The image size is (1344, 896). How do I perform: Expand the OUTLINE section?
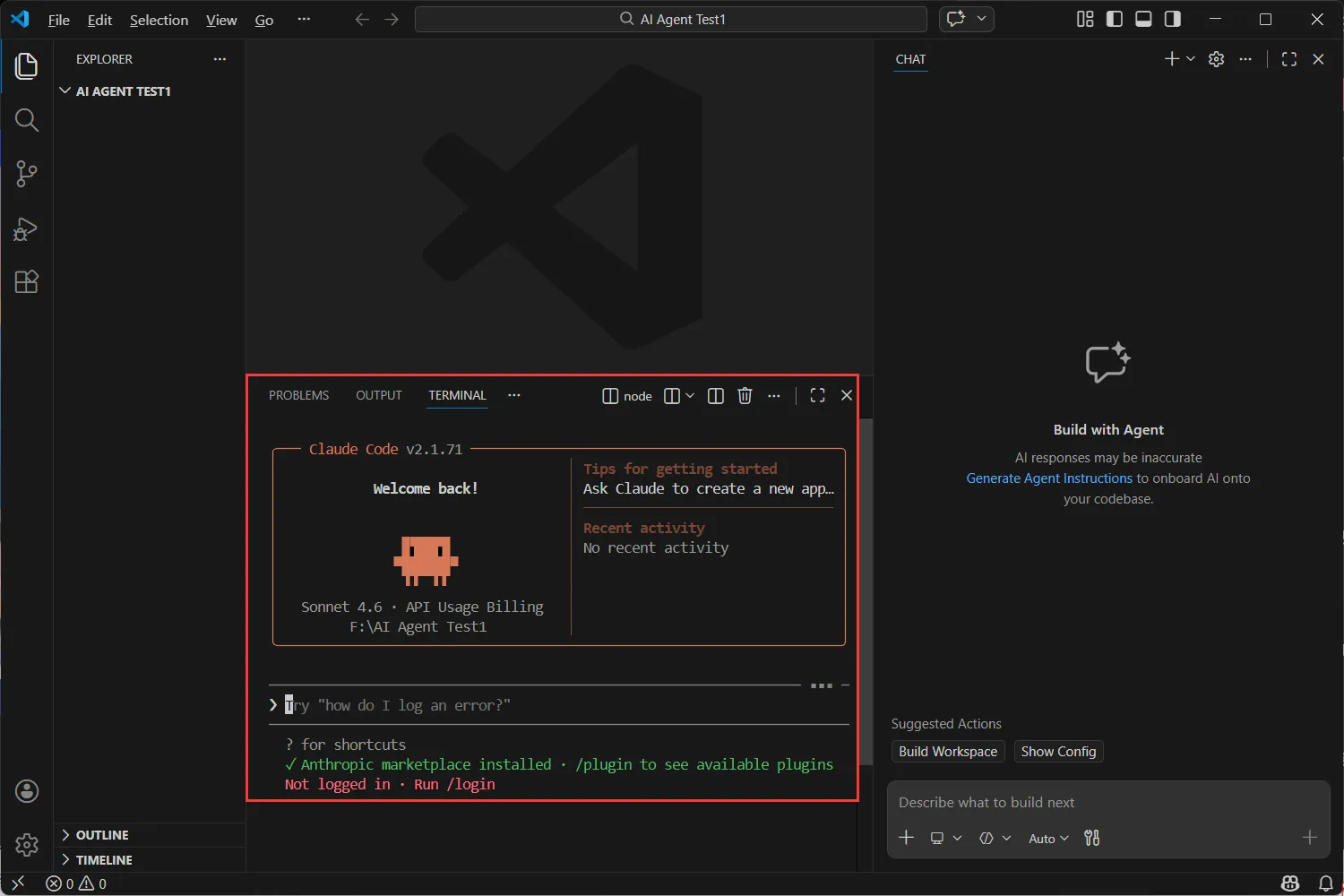(x=149, y=835)
